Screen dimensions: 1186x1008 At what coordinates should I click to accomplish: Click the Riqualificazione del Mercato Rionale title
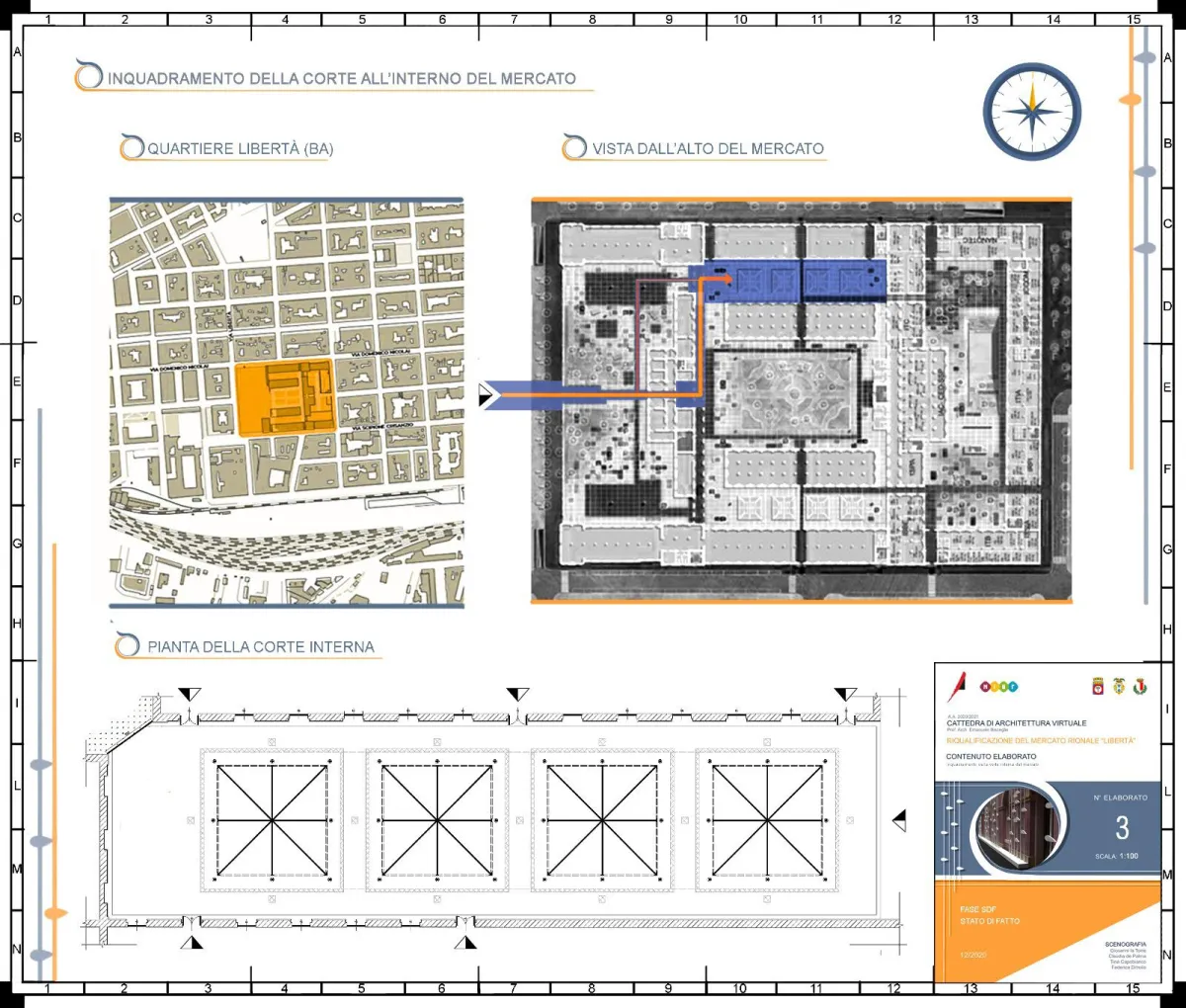[x=1040, y=740]
